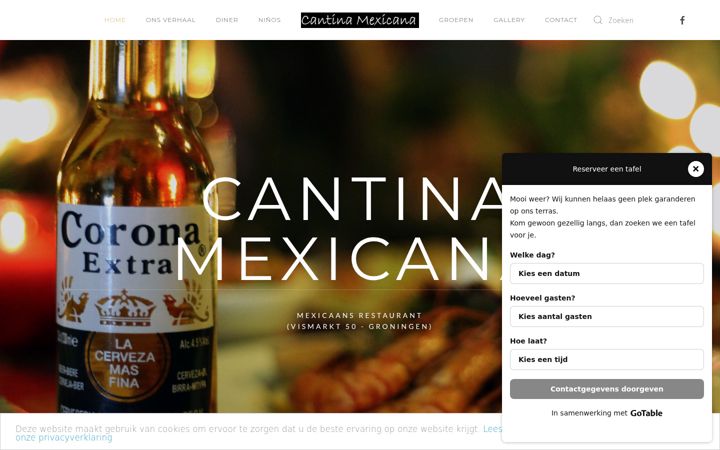Open the Facebook icon link

coord(682,20)
